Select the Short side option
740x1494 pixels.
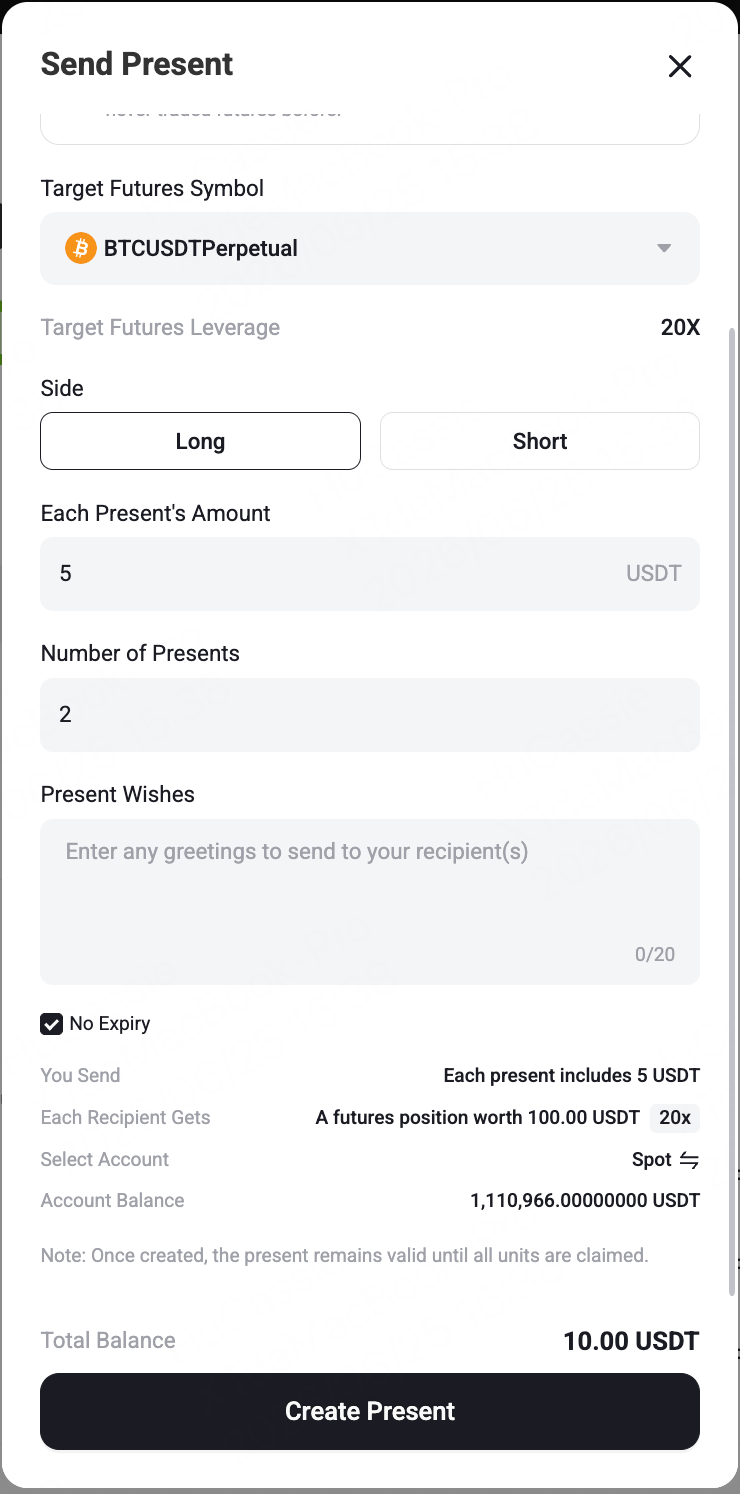coord(540,441)
